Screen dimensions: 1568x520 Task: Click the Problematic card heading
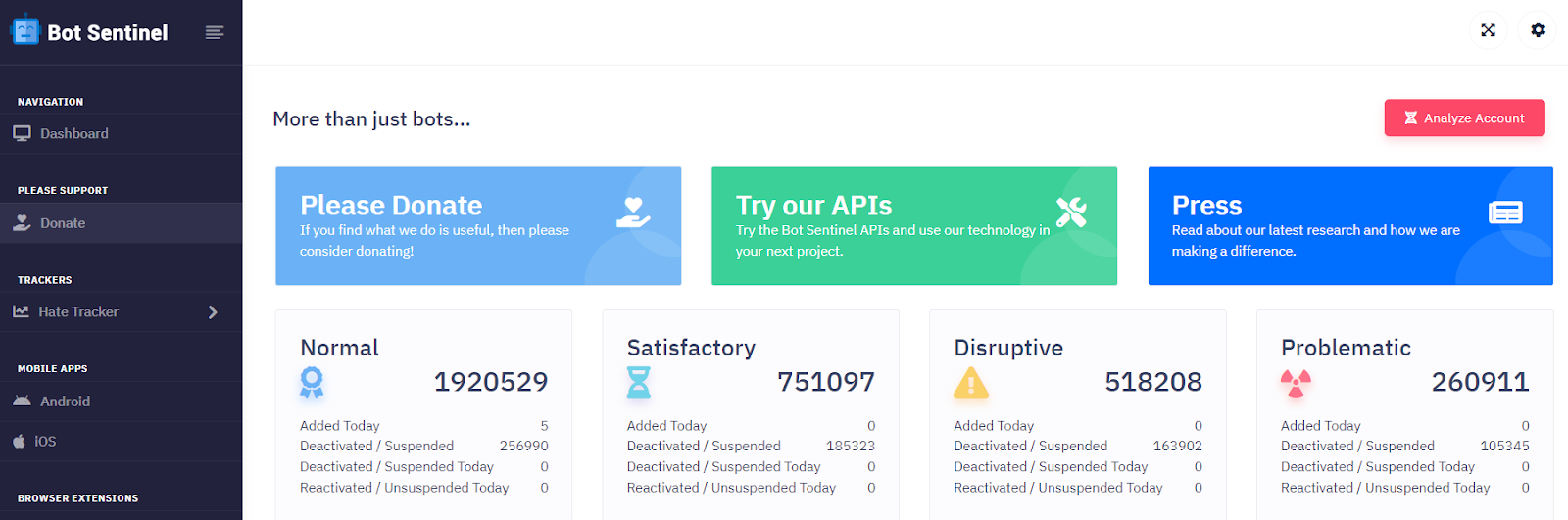(1346, 348)
